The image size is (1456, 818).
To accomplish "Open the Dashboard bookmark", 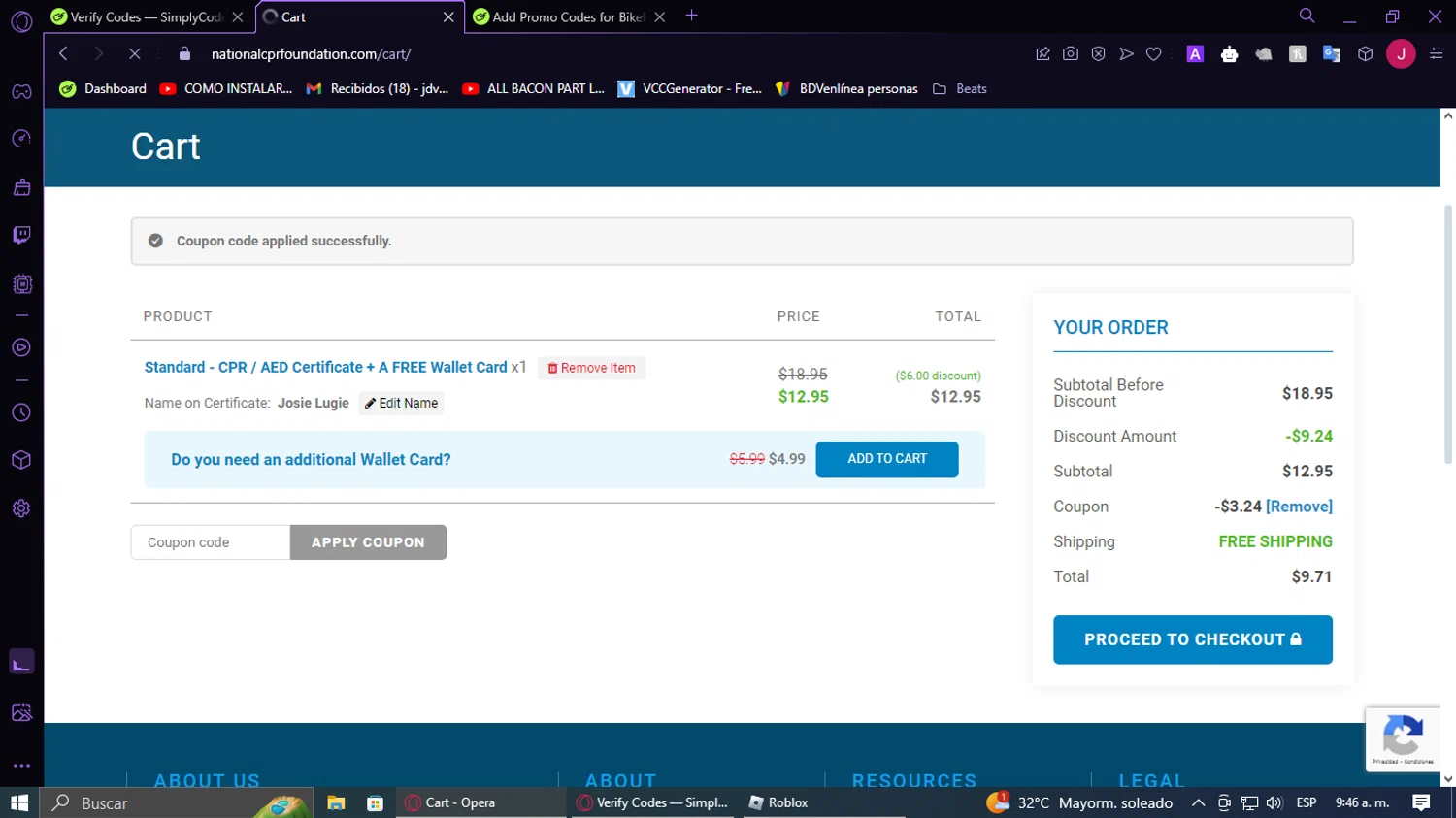I will [103, 88].
